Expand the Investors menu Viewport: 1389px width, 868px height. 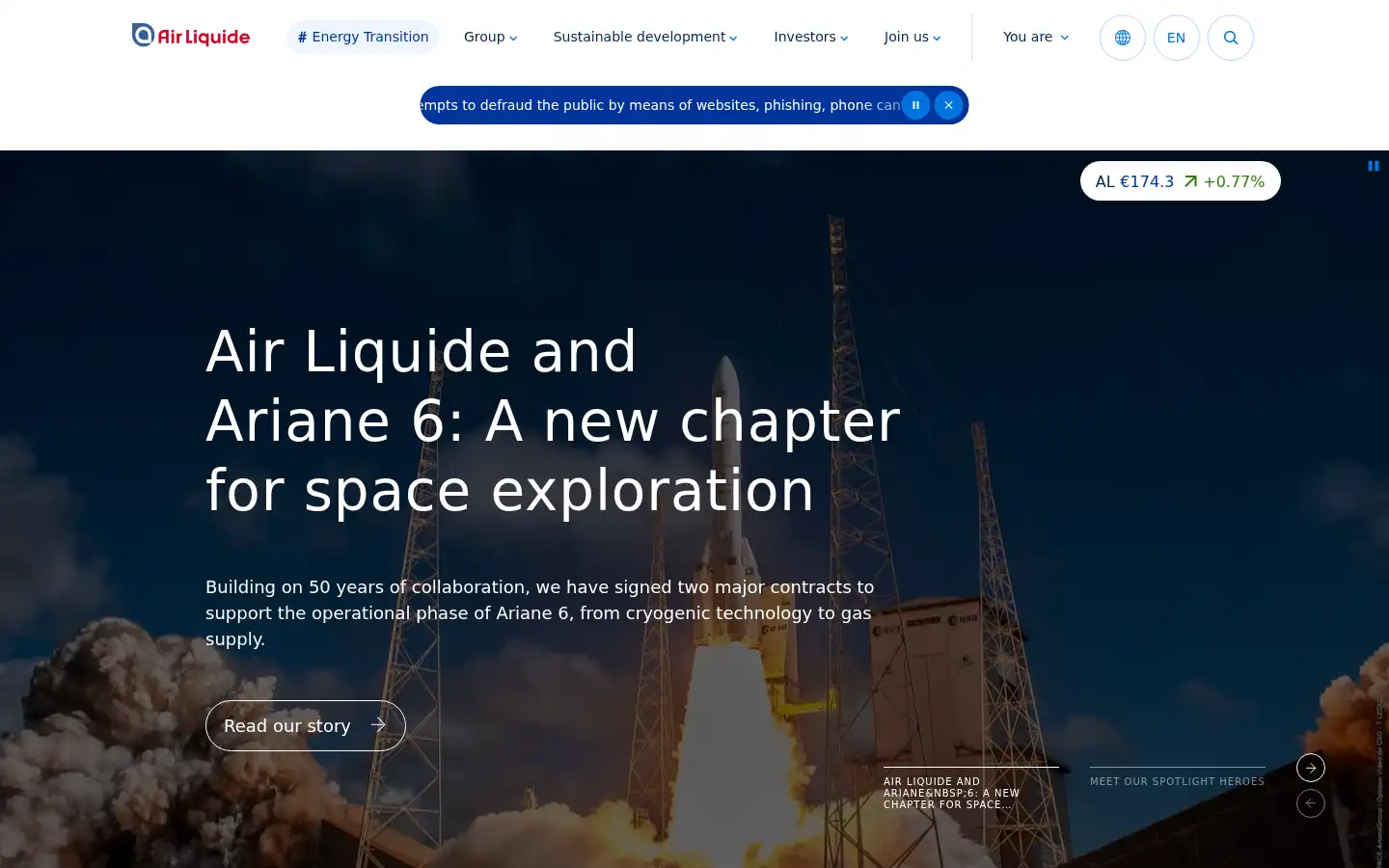pyautogui.click(x=811, y=37)
